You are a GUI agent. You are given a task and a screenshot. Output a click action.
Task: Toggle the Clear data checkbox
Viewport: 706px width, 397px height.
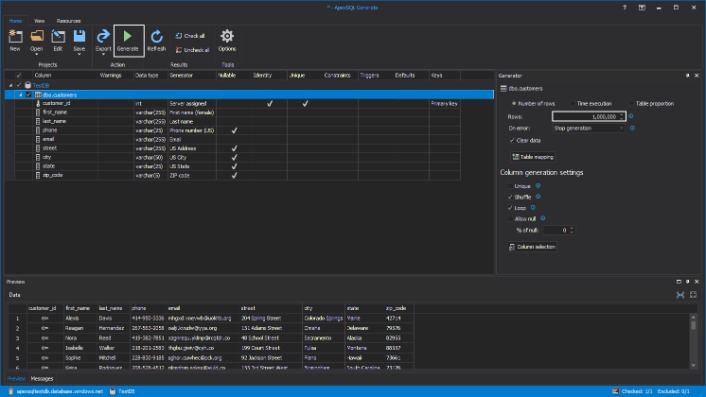point(511,140)
